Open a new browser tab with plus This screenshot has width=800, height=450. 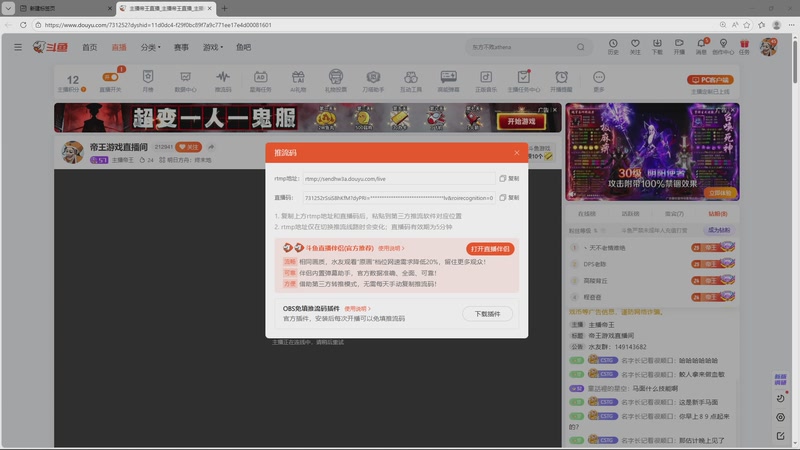[224, 8]
